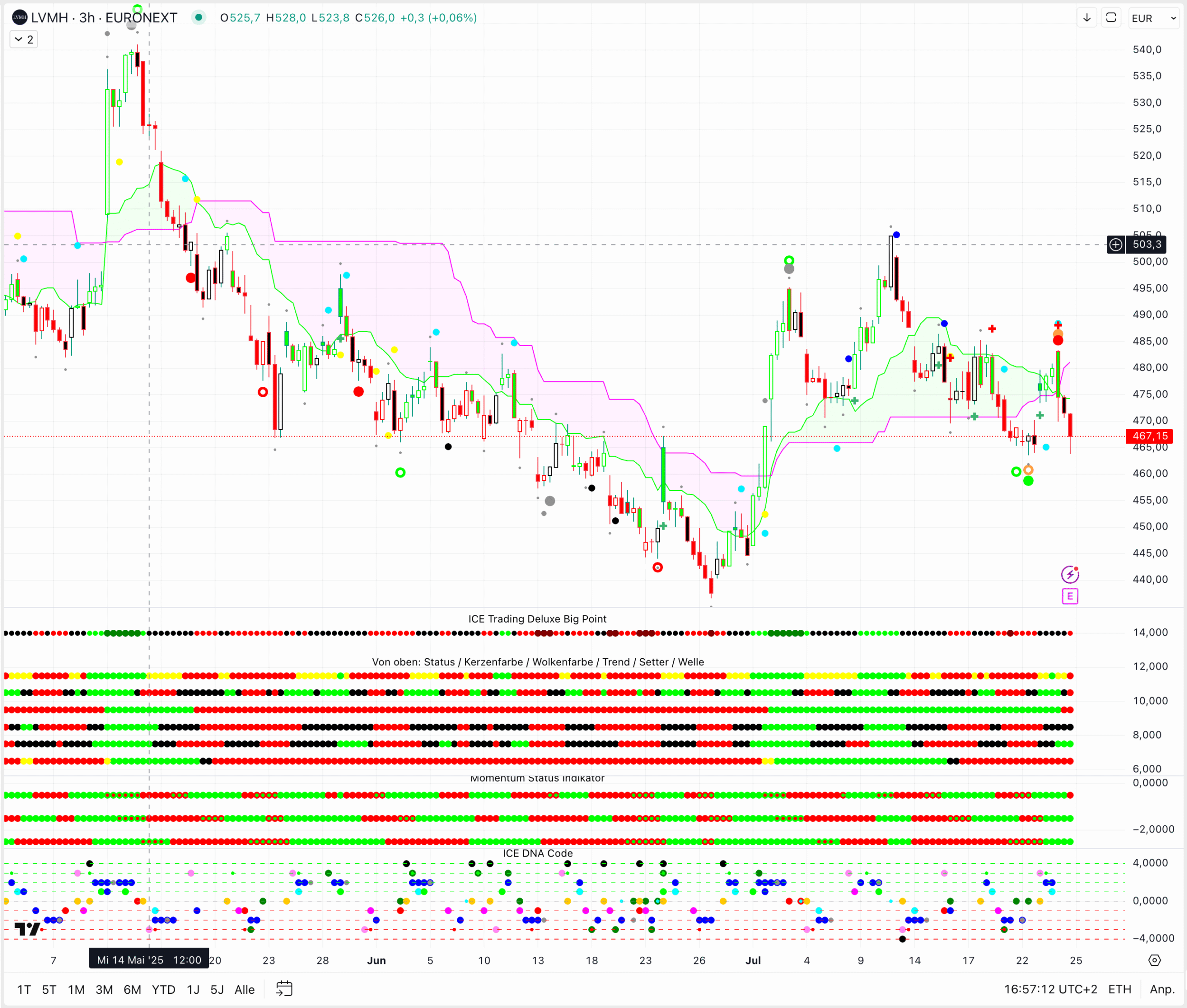Click the crosshair plus icon by price 503,3
The height and width of the screenshot is (1008, 1187).
tap(1115, 244)
